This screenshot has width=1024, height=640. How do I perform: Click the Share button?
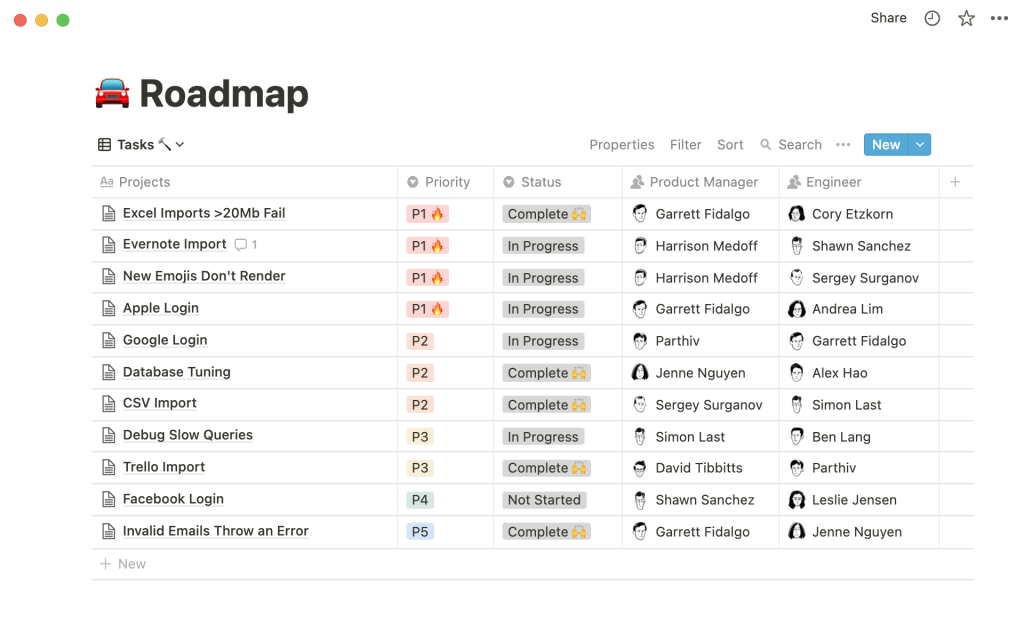point(888,18)
